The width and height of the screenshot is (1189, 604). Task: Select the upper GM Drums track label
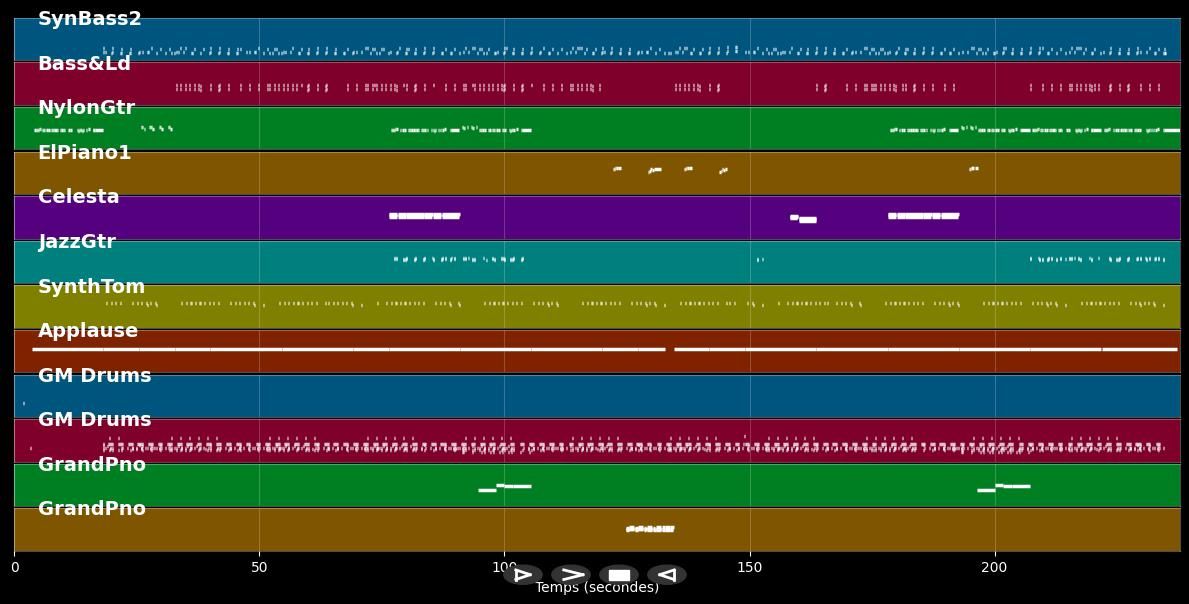[94, 376]
